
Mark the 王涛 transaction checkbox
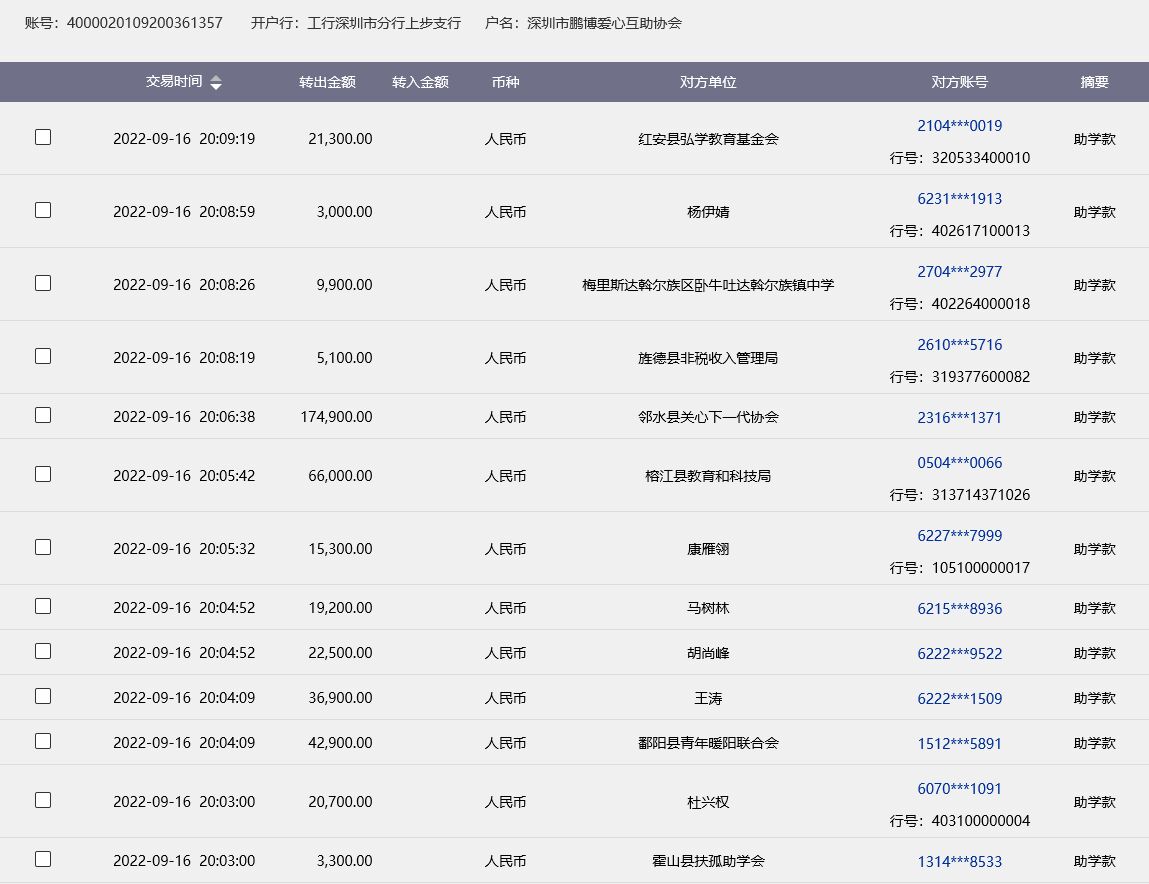point(43,696)
